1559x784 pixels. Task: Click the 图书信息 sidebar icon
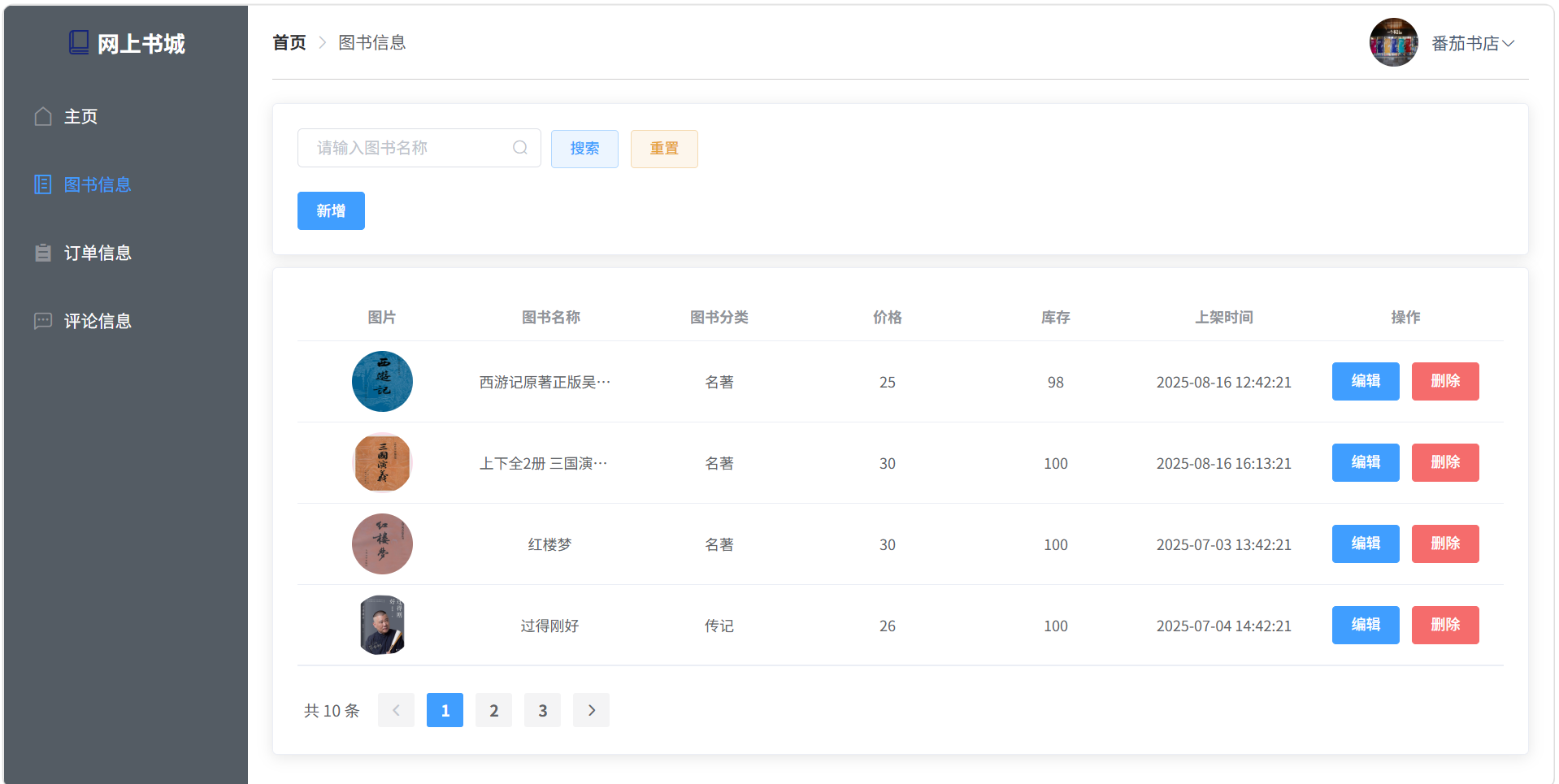[43, 184]
